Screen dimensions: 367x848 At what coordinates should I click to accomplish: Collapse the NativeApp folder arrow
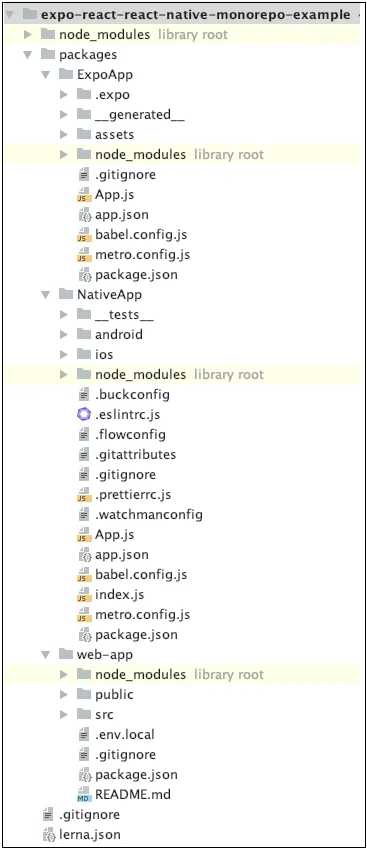46,295
